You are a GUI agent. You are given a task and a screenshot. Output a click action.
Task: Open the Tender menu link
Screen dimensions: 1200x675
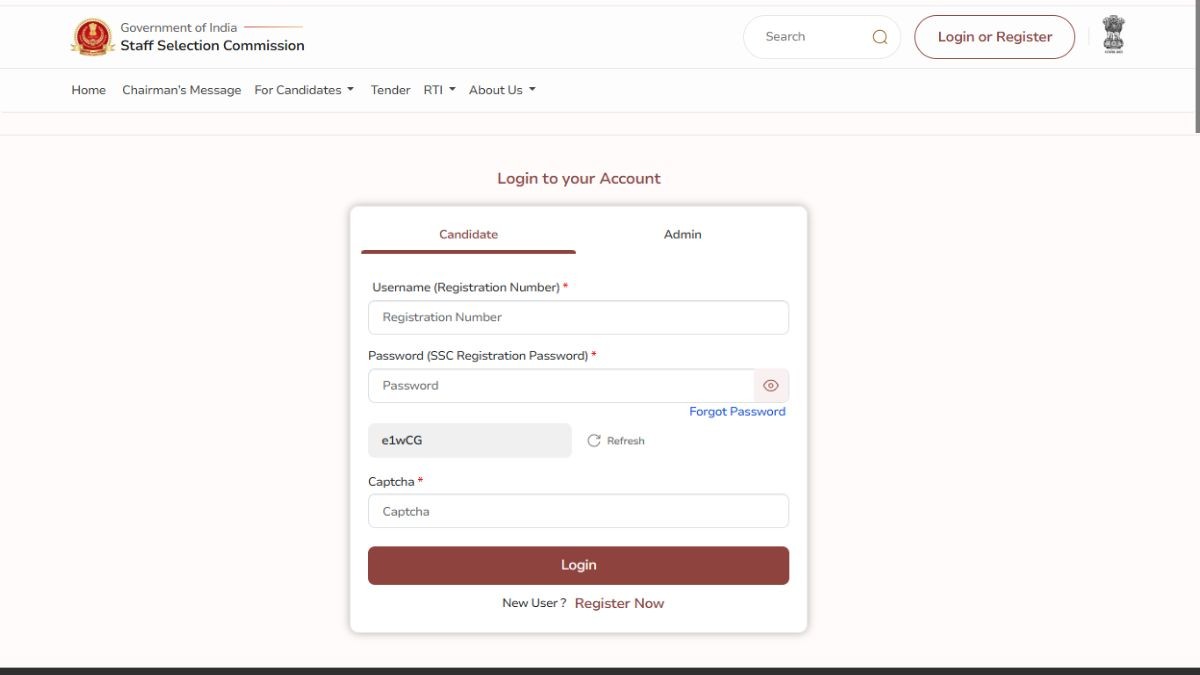click(x=390, y=90)
